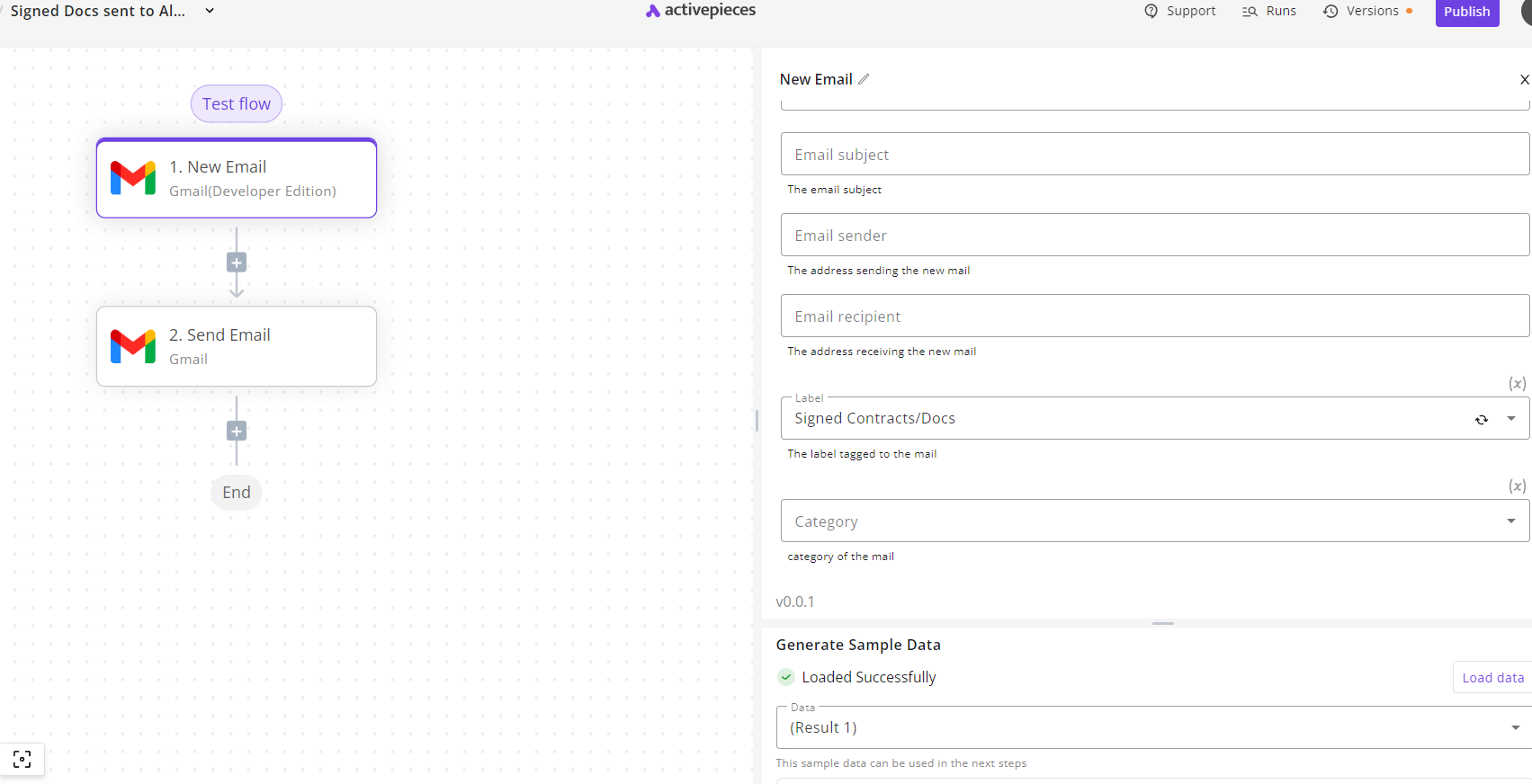Focus the Email sender field
The width and height of the screenshot is (1532, 784).
[1155, 235]
